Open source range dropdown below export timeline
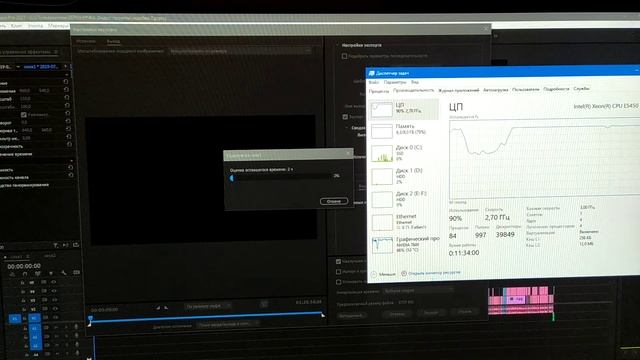The width and height of the screenshot is (640, 360). (x=227, y=324)
